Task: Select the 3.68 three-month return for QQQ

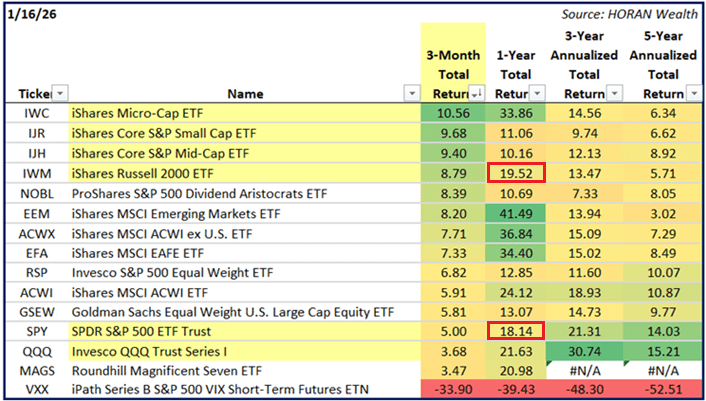Action: pos(453,351)
